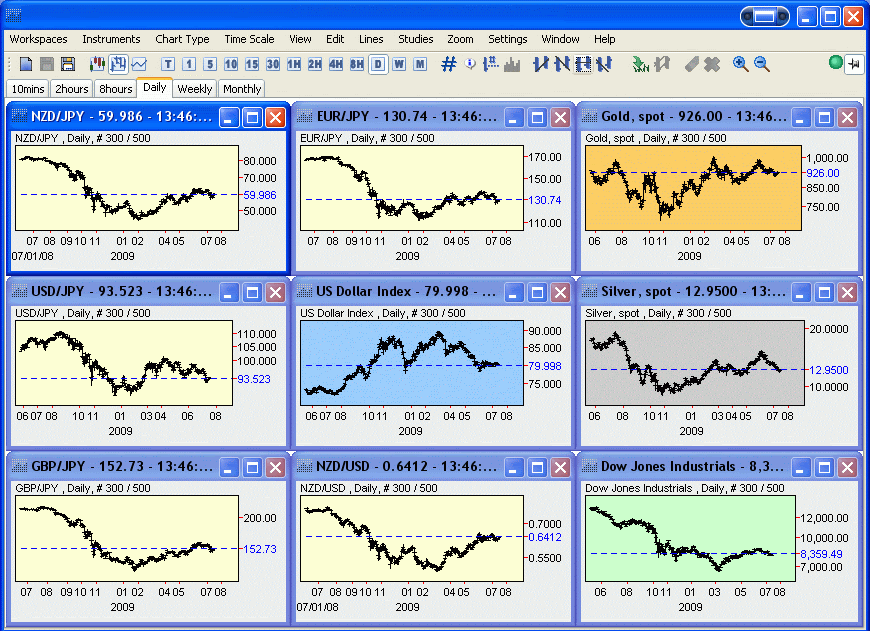870x631 pixels.
Task: Click the gray study edit icon
Action: pyautogui.click(x=662, y=64)
